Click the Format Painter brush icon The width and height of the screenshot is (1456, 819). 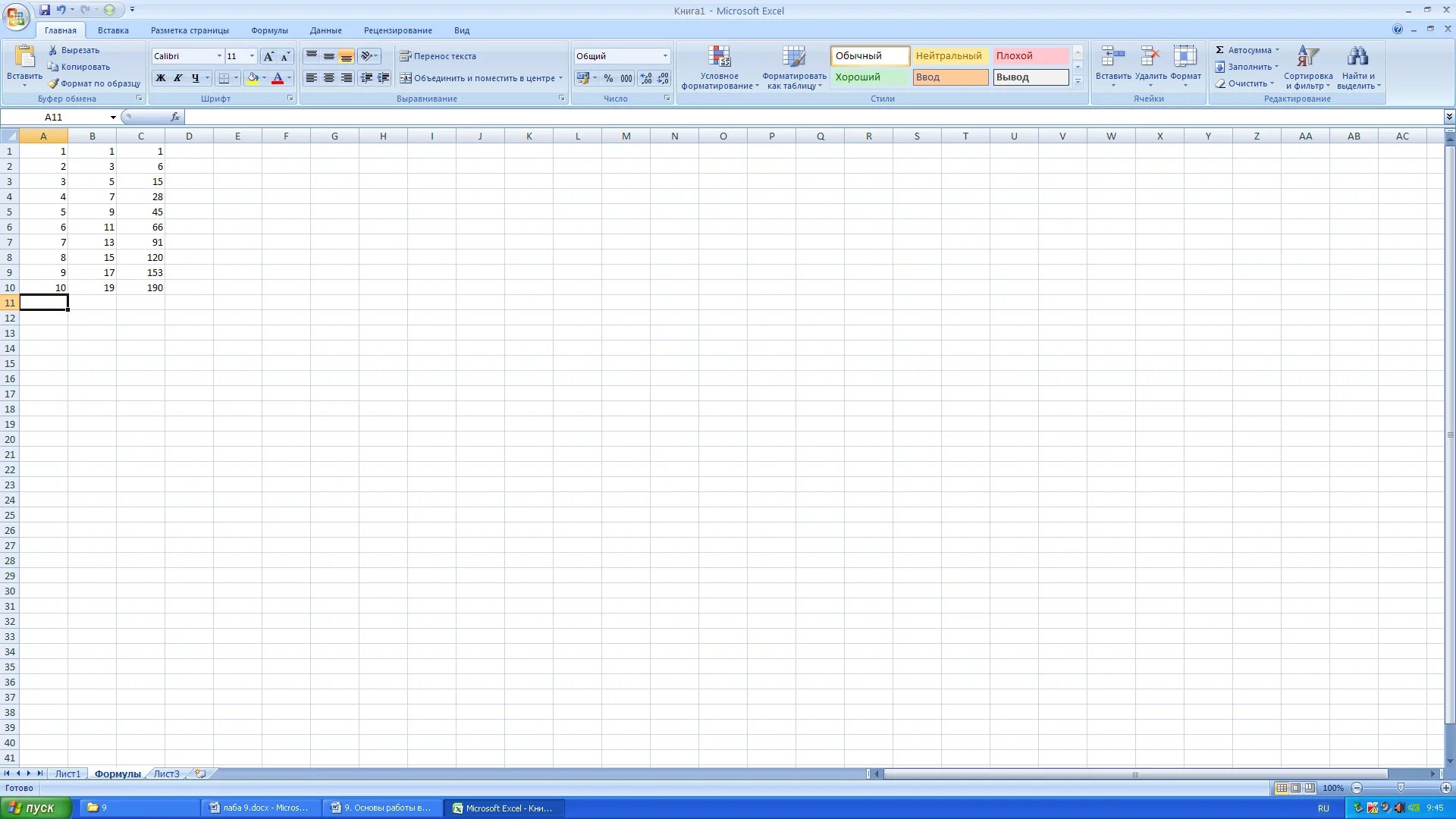click(x=53, y=83)
